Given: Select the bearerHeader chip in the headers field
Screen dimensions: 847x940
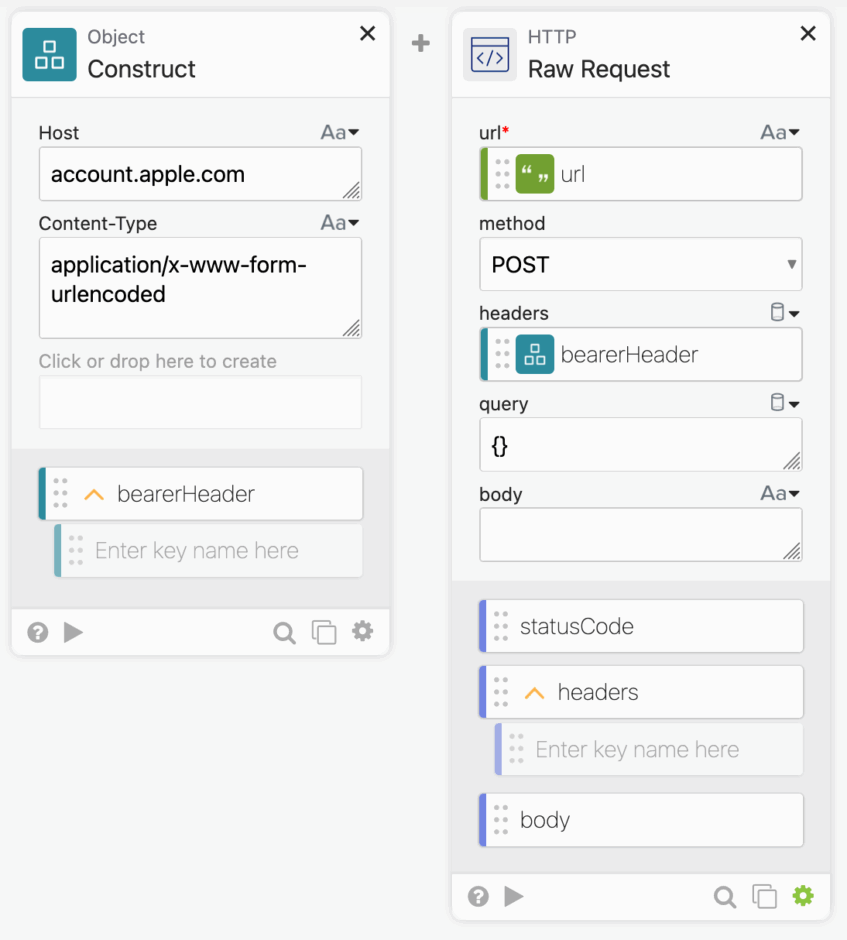Looking at the screenshot, I should (640, 354).
